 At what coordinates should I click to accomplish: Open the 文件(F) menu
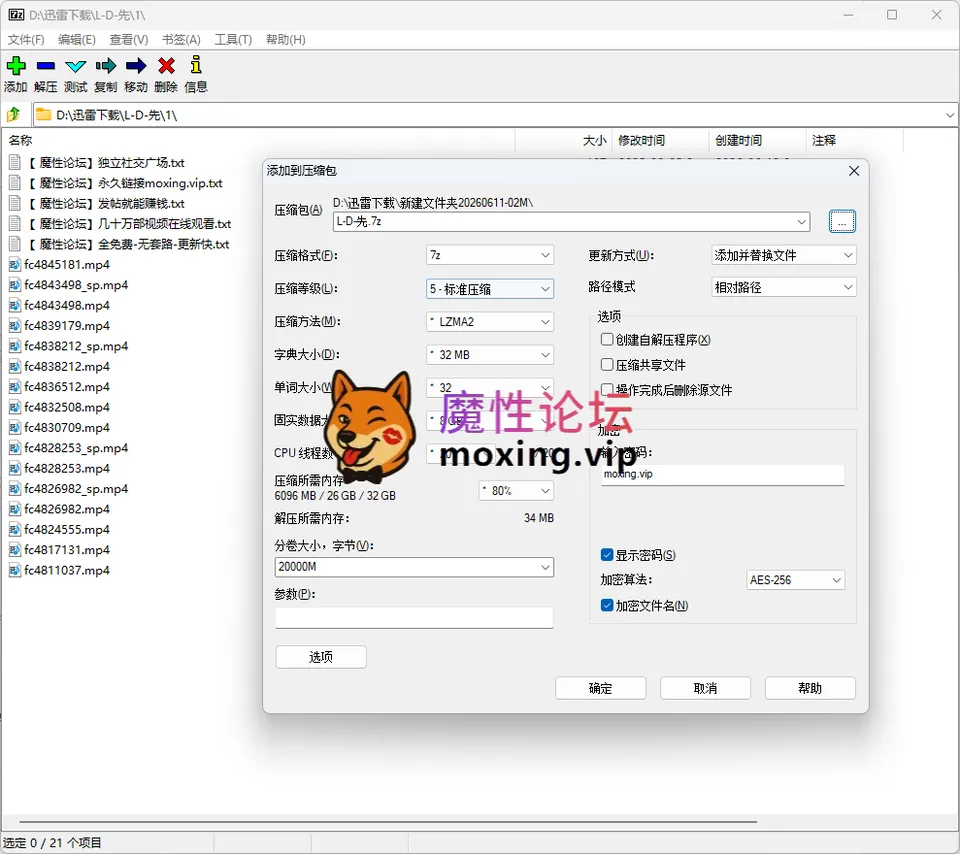pos(26,40)
